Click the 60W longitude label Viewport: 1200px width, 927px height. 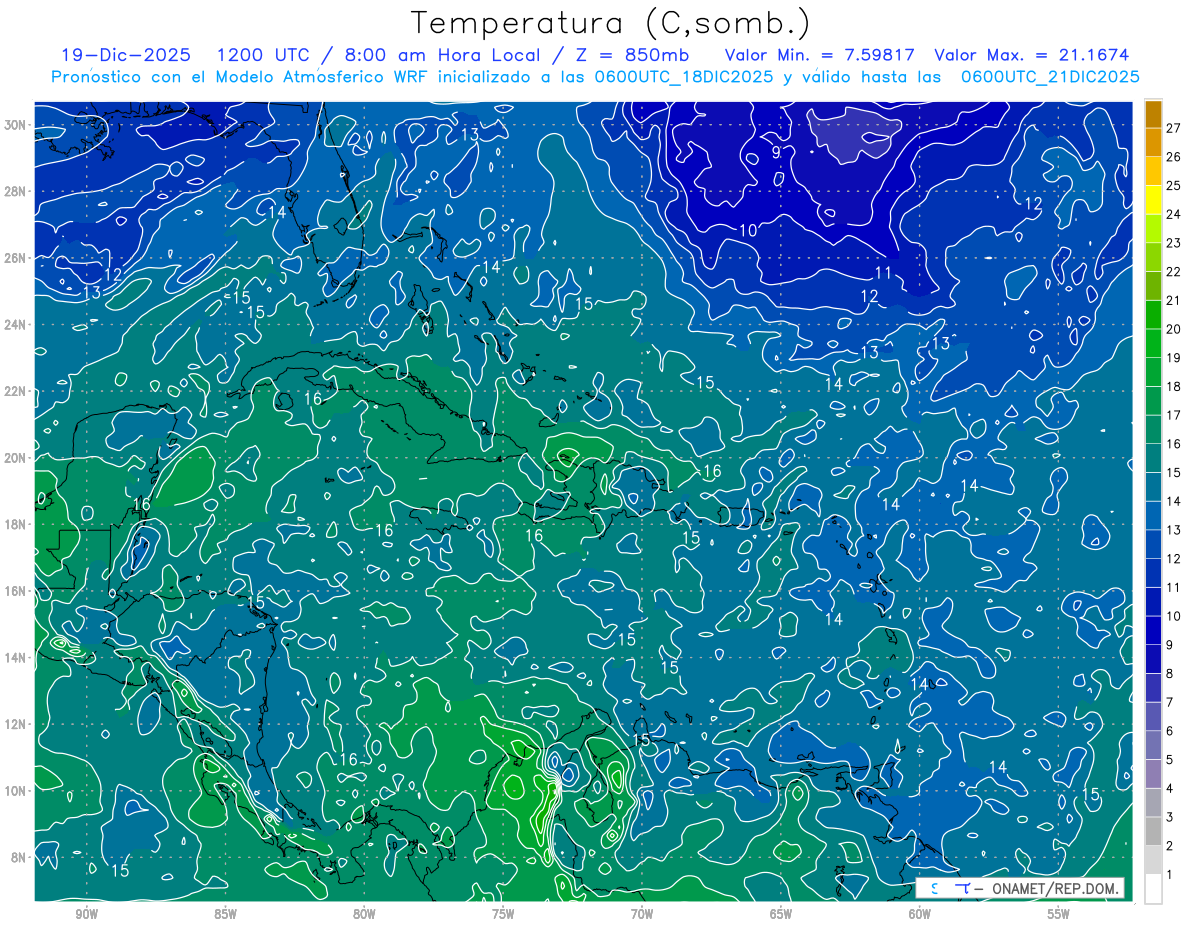click(x=920, y=915)
